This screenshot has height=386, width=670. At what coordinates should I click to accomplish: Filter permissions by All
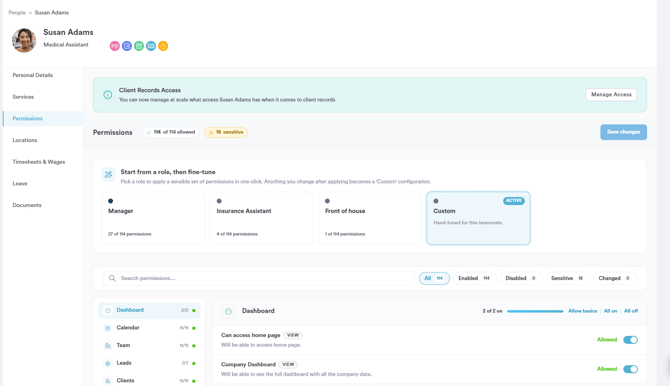[x=434, y=278]
